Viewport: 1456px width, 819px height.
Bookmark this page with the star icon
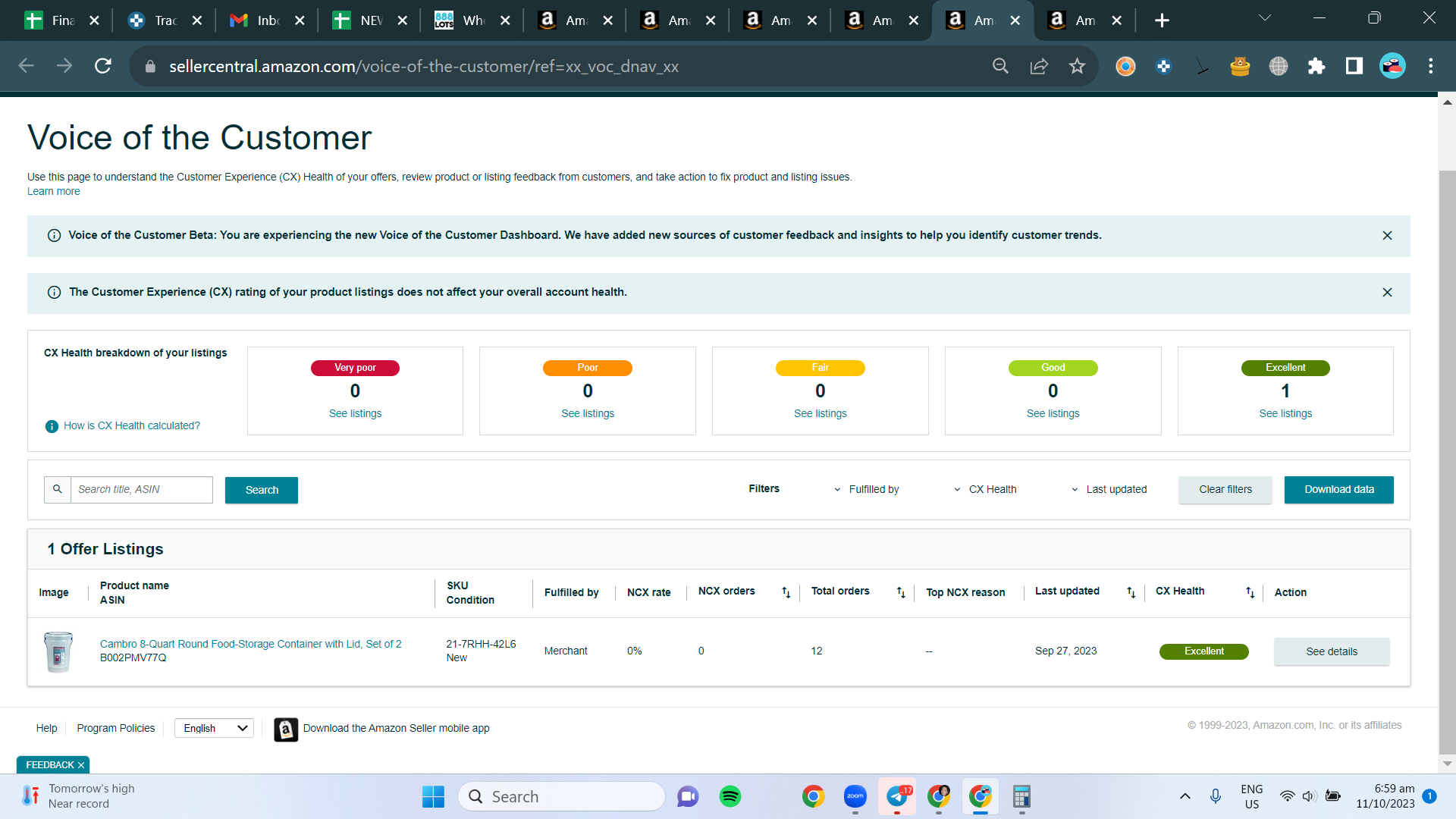tap(1077, 66)
